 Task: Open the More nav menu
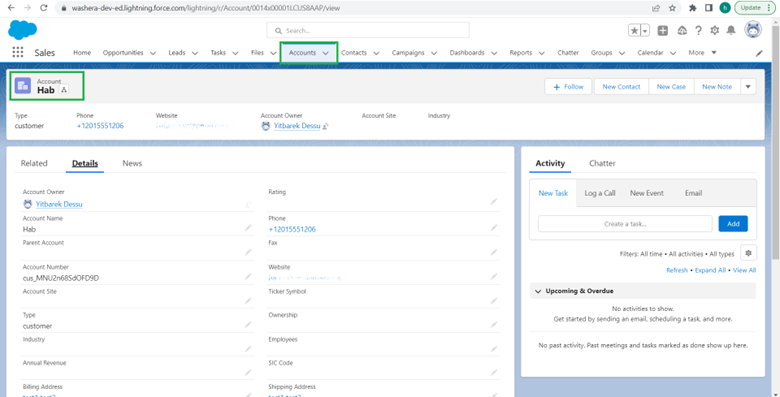(x=702, y=53)
